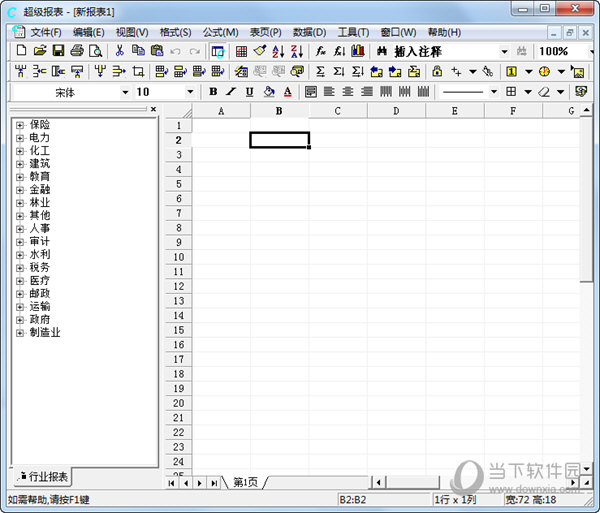Click the align left icon
Viewport: 600px width, 513px height.
point(329,91)
